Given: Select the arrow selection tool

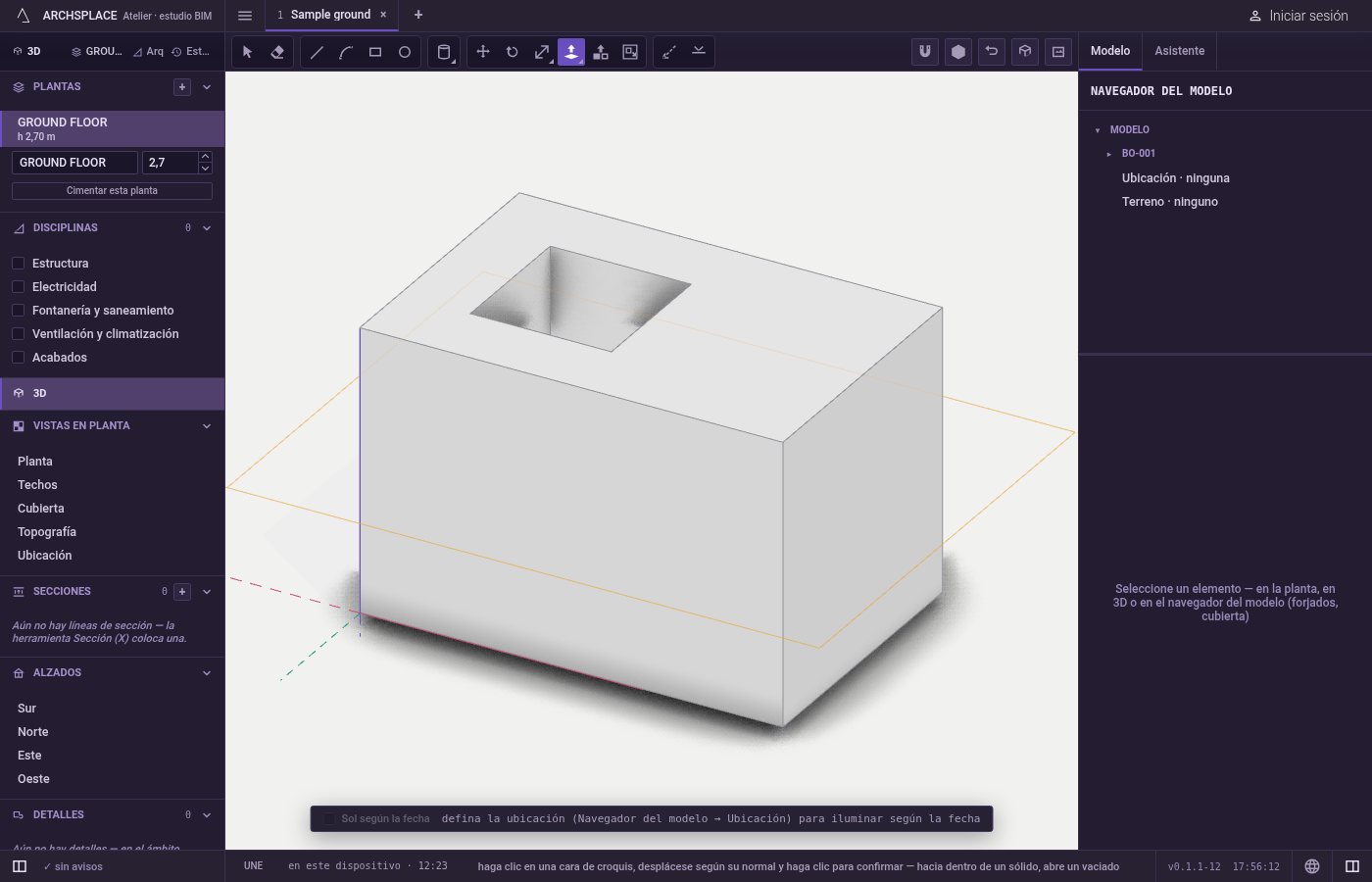Looking at the screenshot, I should (x=248, y=52).
